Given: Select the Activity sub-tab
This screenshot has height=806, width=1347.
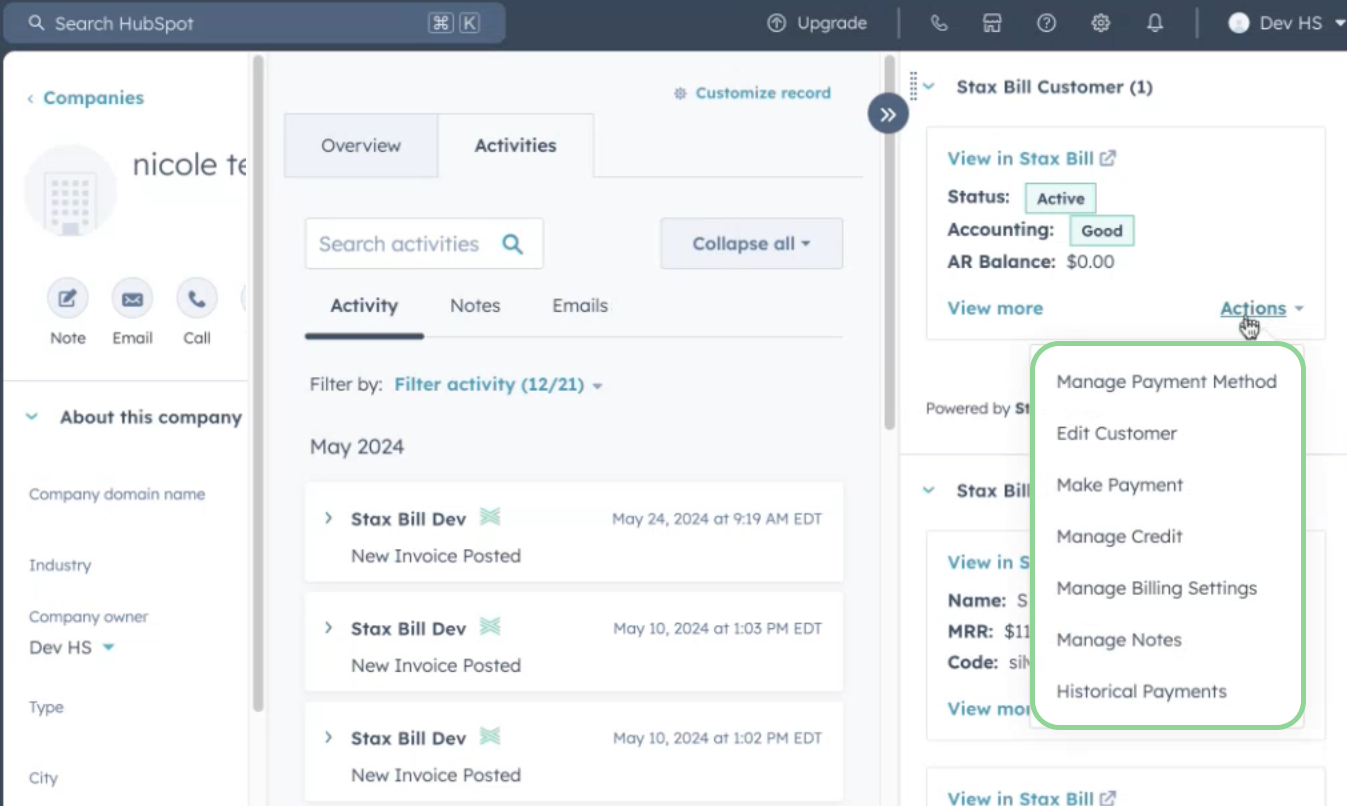Looking at the screenshot, I should pos(364,306).
